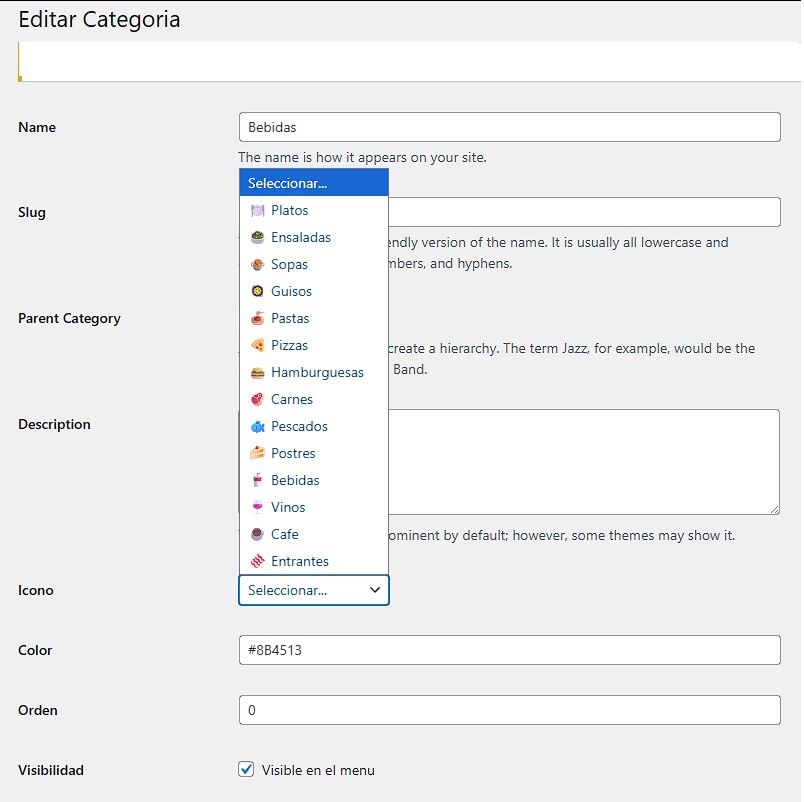Collapse the Icono dropdown arrow
This screenshot has height=802, width=804.
[x=375, y=590]
